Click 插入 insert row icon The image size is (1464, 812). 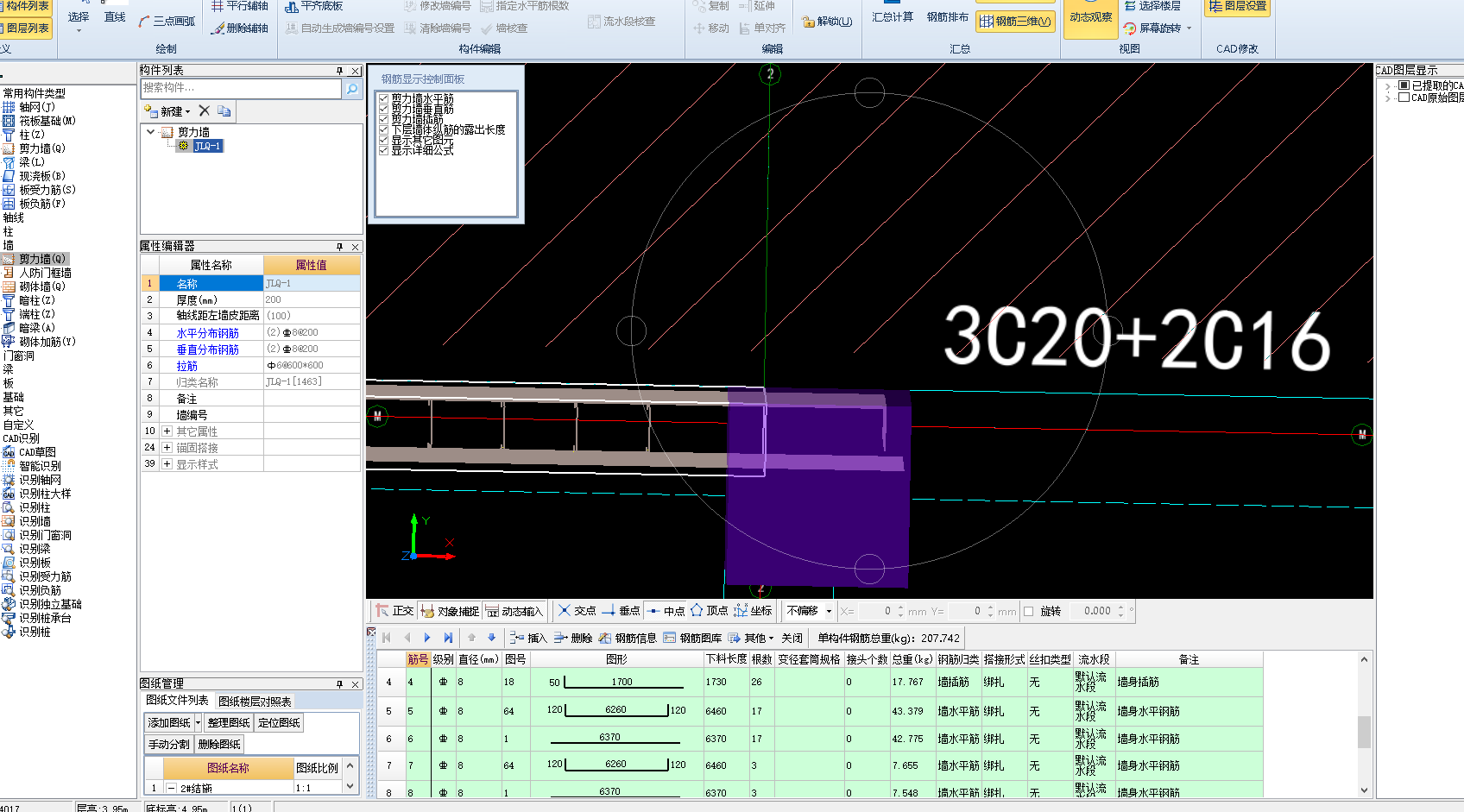pos(516,638)
